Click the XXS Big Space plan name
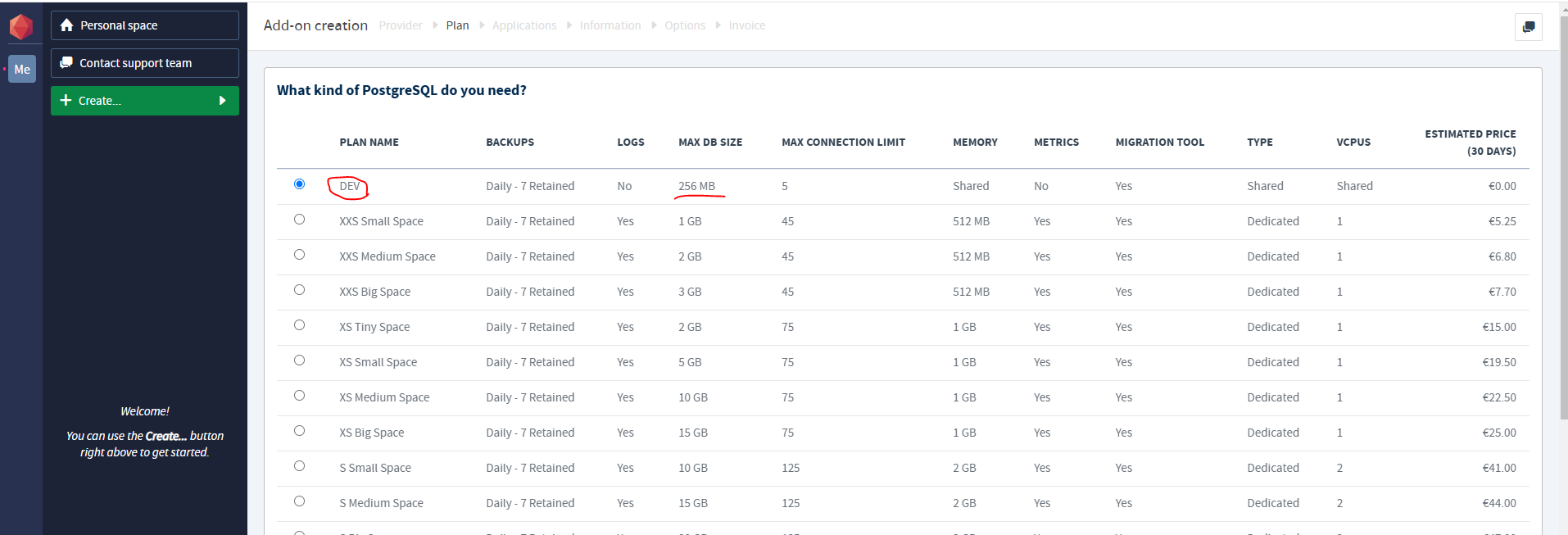1568x535 pixels. coord(374,292)
